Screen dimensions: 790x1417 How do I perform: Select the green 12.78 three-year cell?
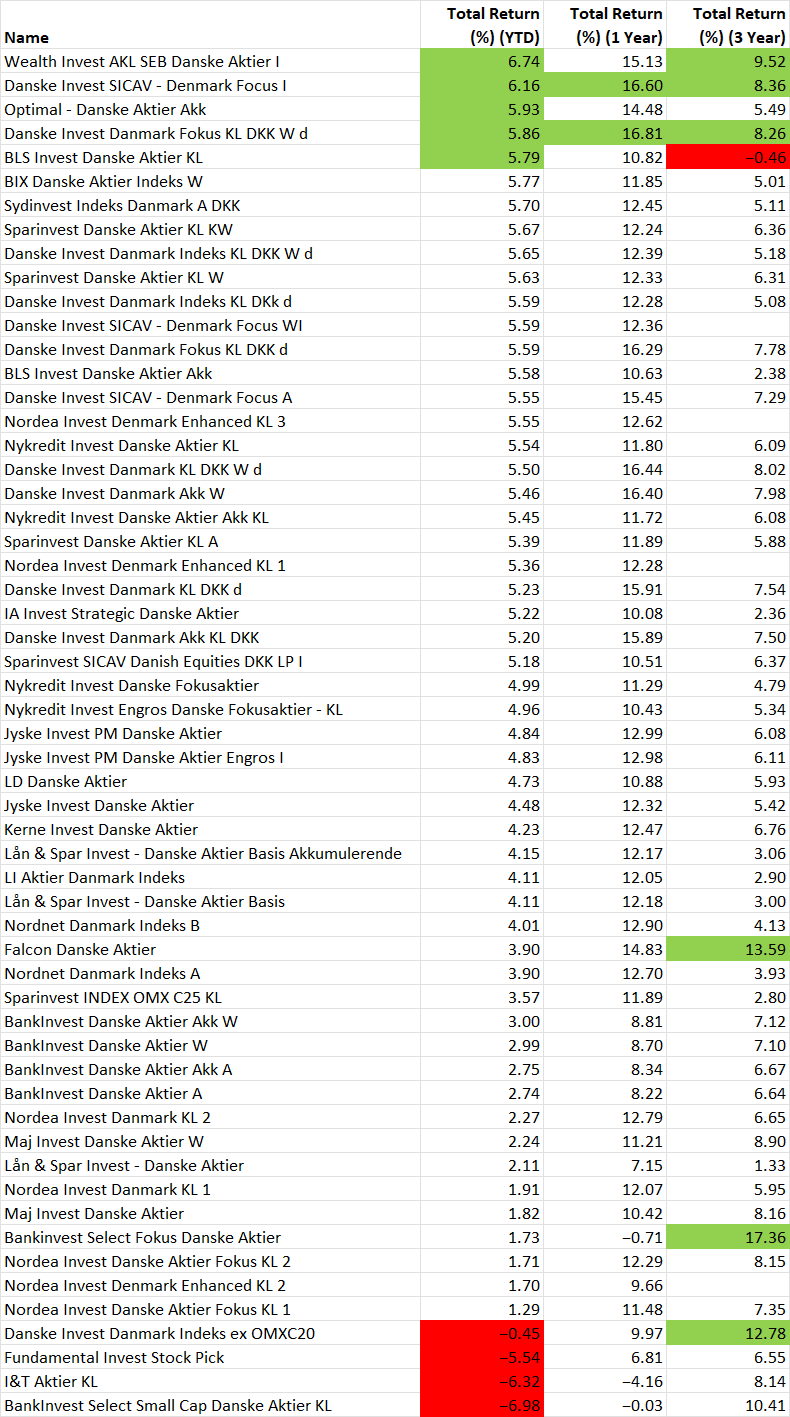tap(728, 1333)
